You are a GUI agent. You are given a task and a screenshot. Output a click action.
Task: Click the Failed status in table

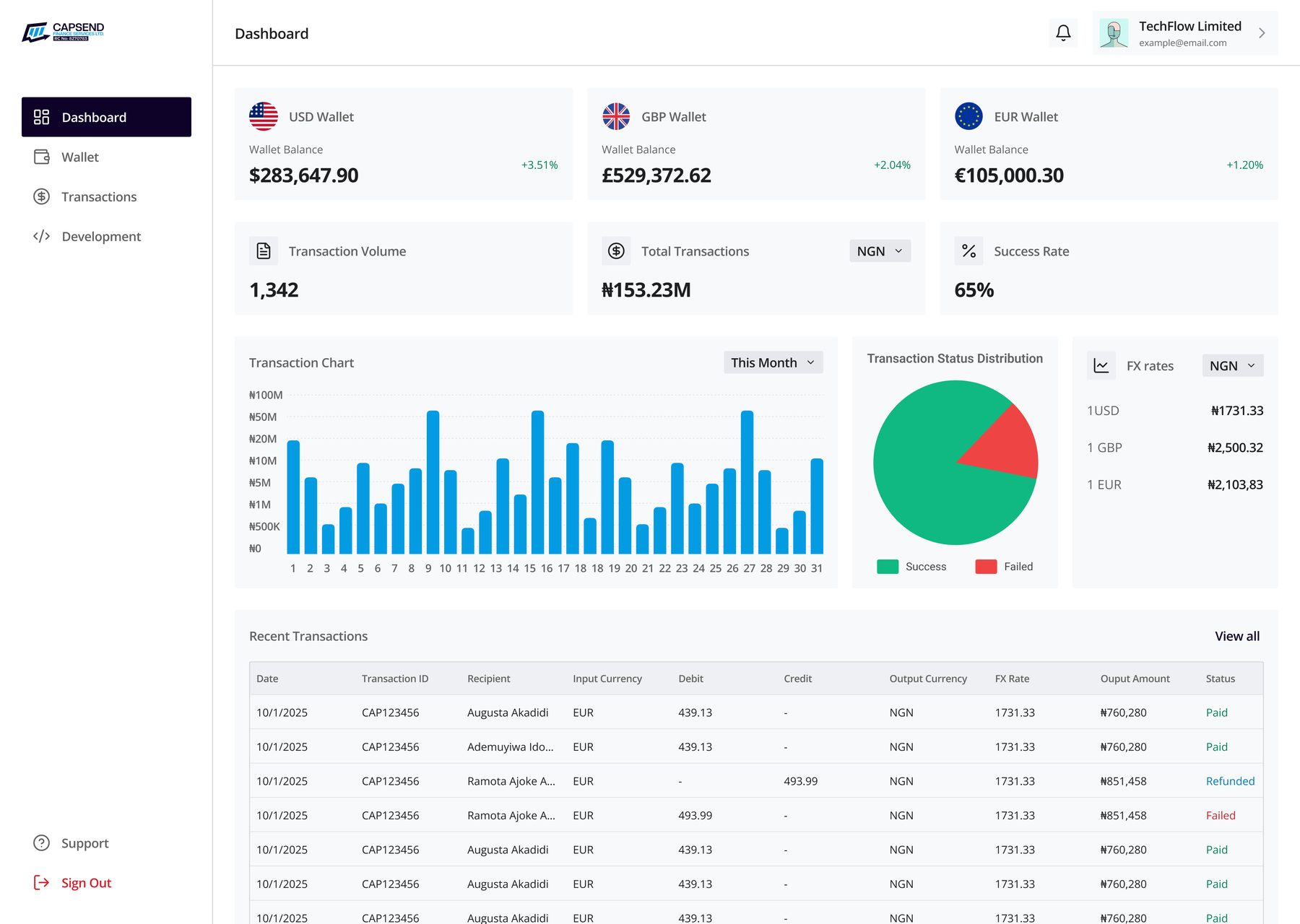coord(1221,815)
